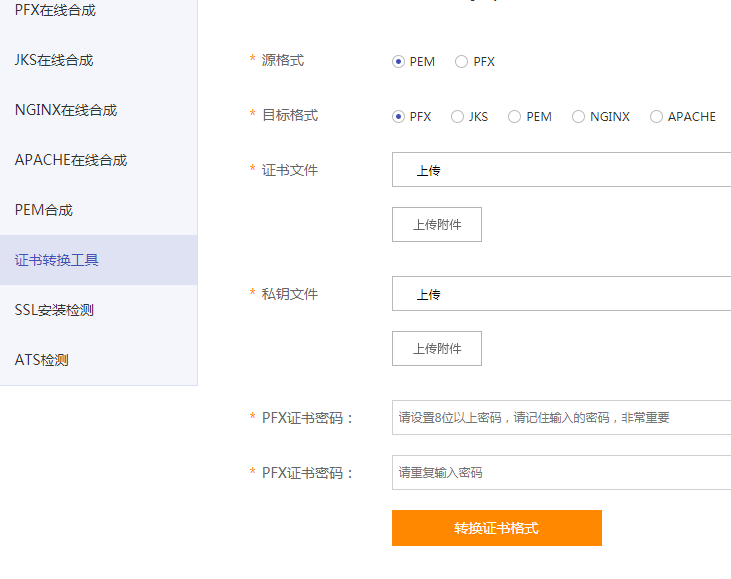
Task: Focus the repeat password input field
Action: pos(560,472)
